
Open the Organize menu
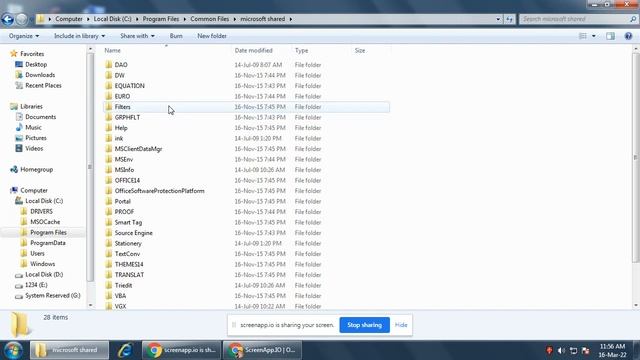(x=24, y=36)
